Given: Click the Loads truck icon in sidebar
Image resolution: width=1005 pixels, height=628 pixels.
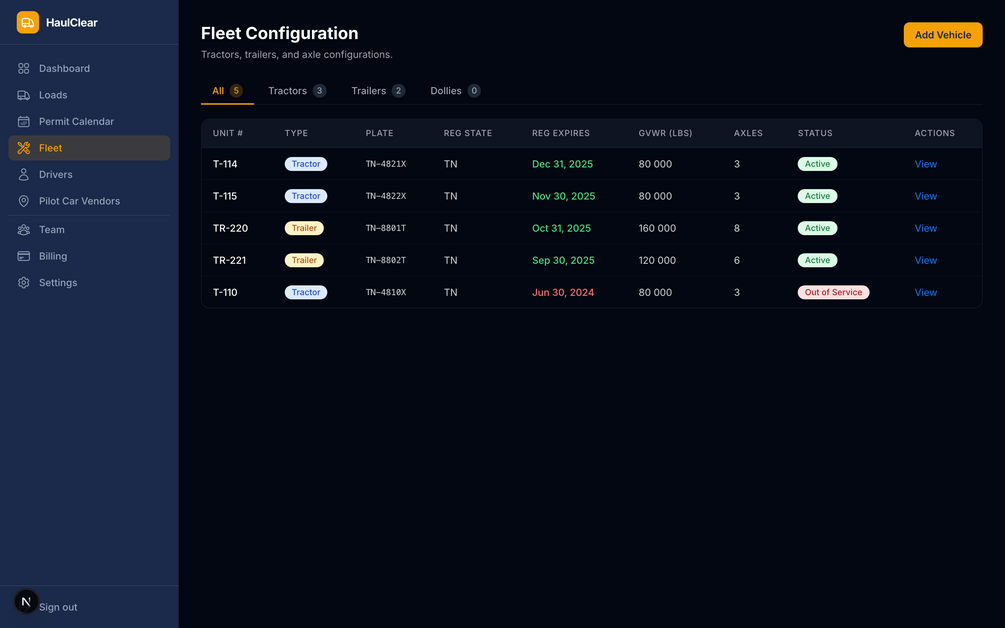Looking at the screenshot, I should tap(24, 95).
